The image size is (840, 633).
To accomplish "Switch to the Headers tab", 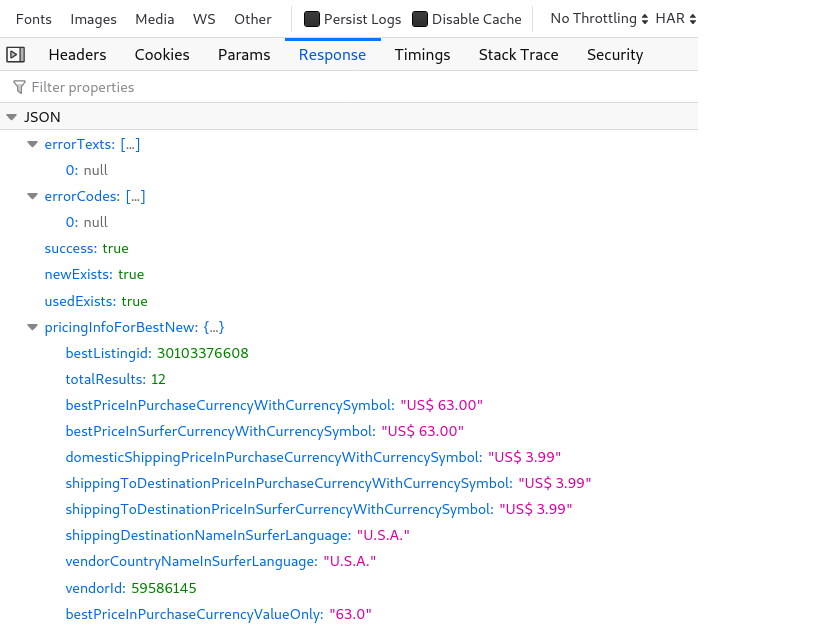I will point(77,55).
